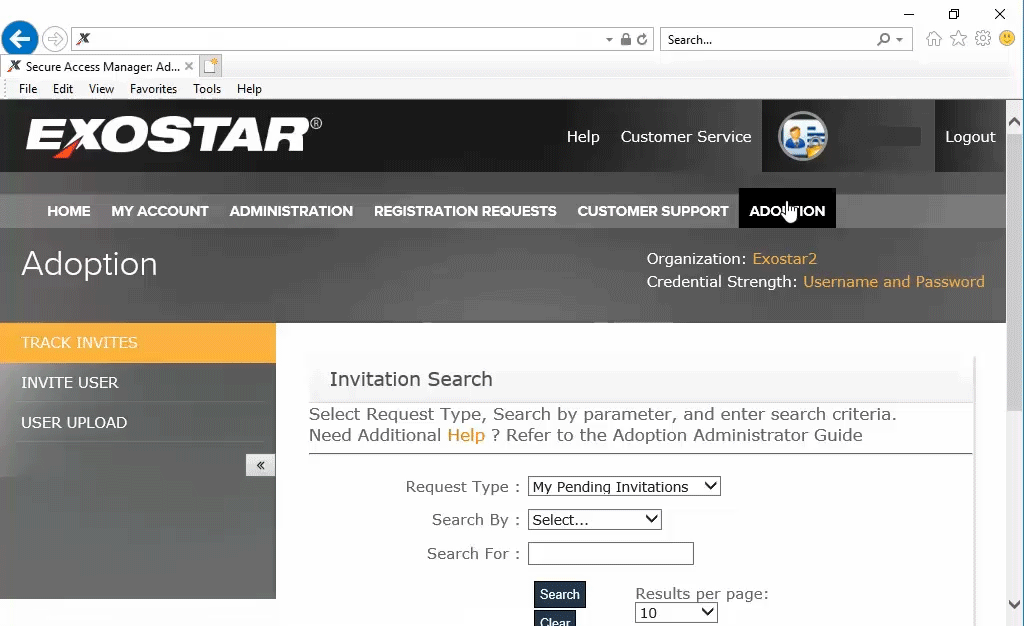
Task: Click inside the Search For input field
Action: pos(610,553)
